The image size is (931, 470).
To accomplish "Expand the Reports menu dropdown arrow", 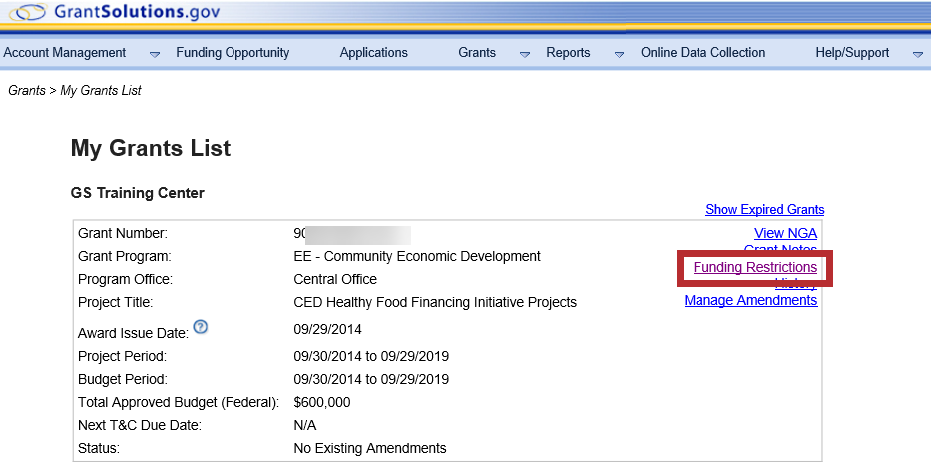I will [x=619, y=54].
